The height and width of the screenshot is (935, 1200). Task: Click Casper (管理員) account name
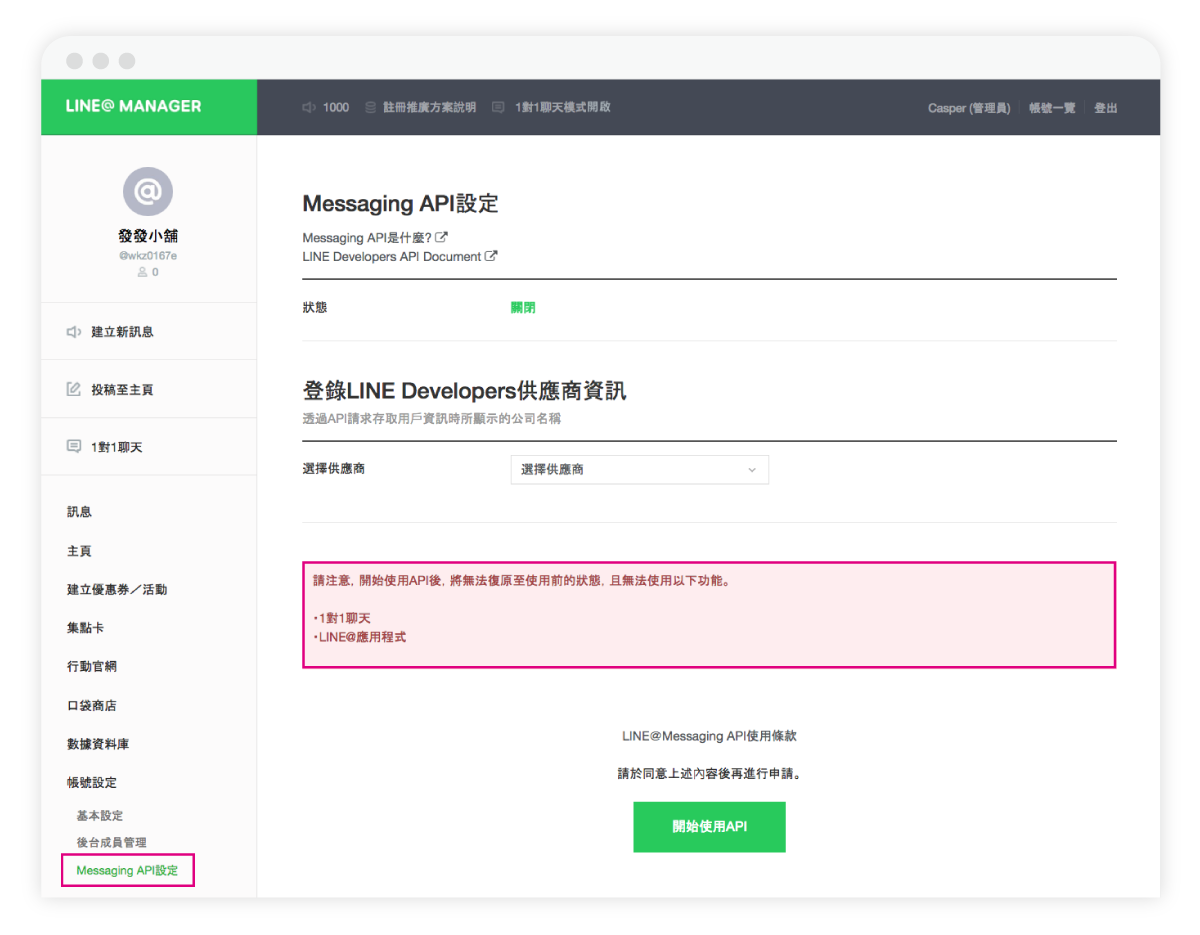[968, 108]
